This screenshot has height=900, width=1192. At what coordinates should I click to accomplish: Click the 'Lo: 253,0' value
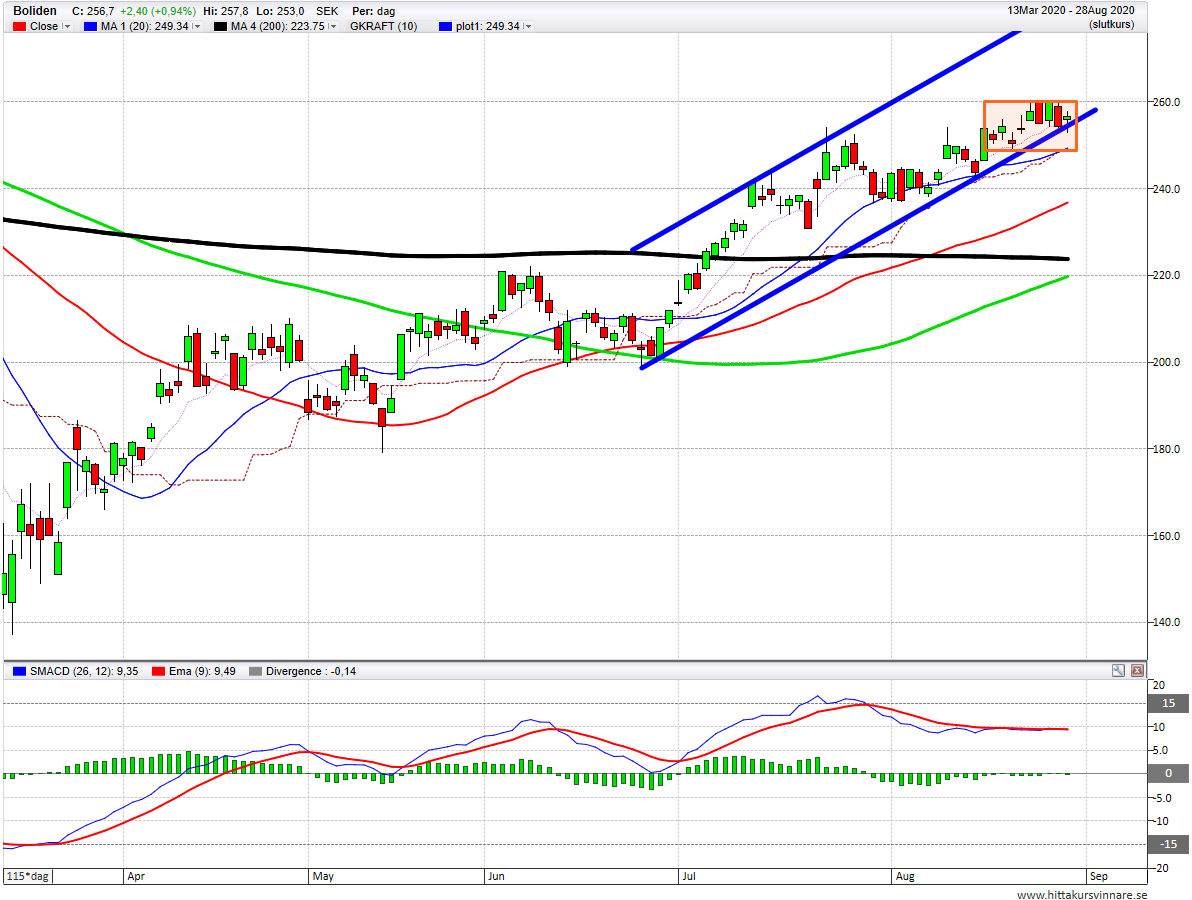(x=281, y=11)
